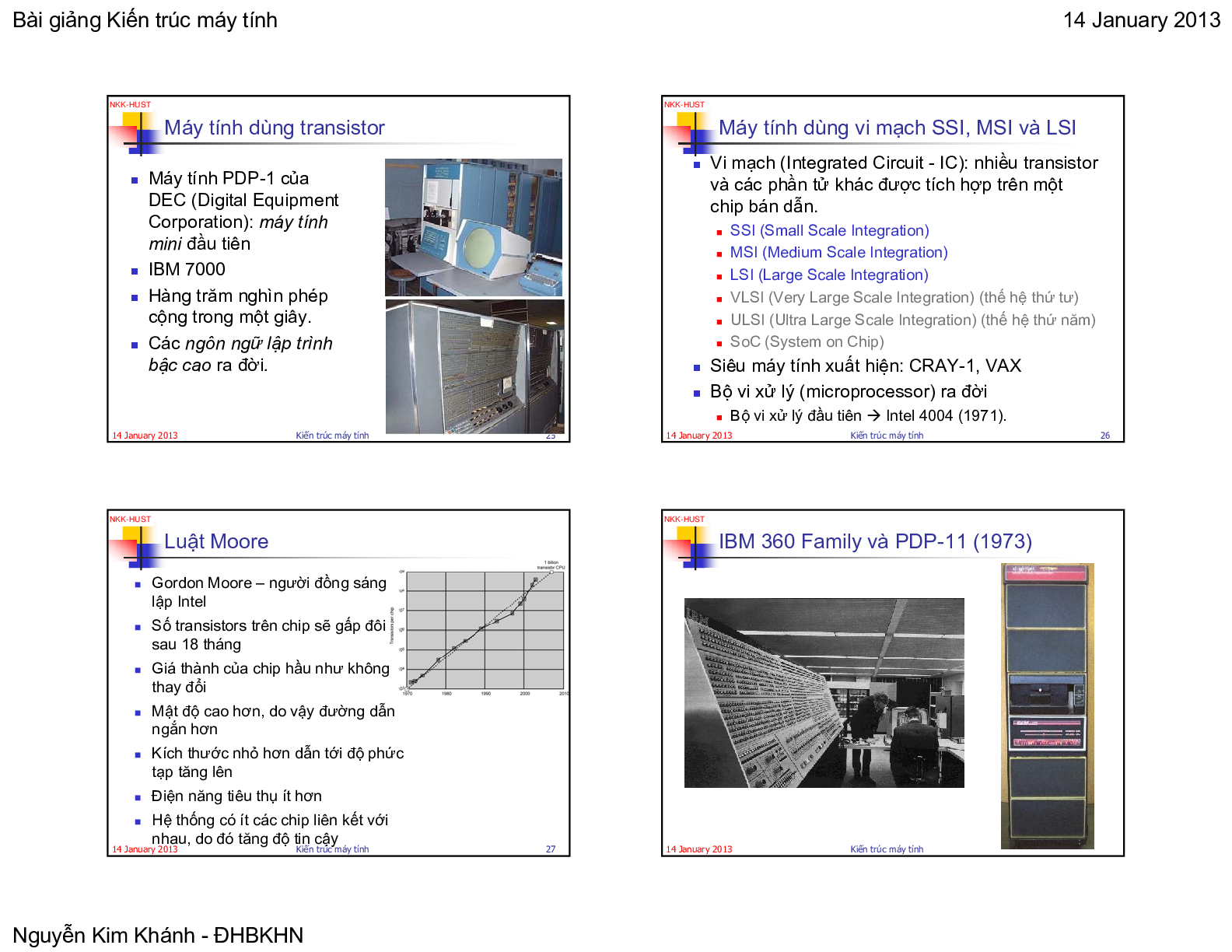Image resolution: width=1232 pixels, height=952 pixels.
Task: Click 'Hệ thống có ít các chip liên kết với nhau'
Action: tap(270, 829)
